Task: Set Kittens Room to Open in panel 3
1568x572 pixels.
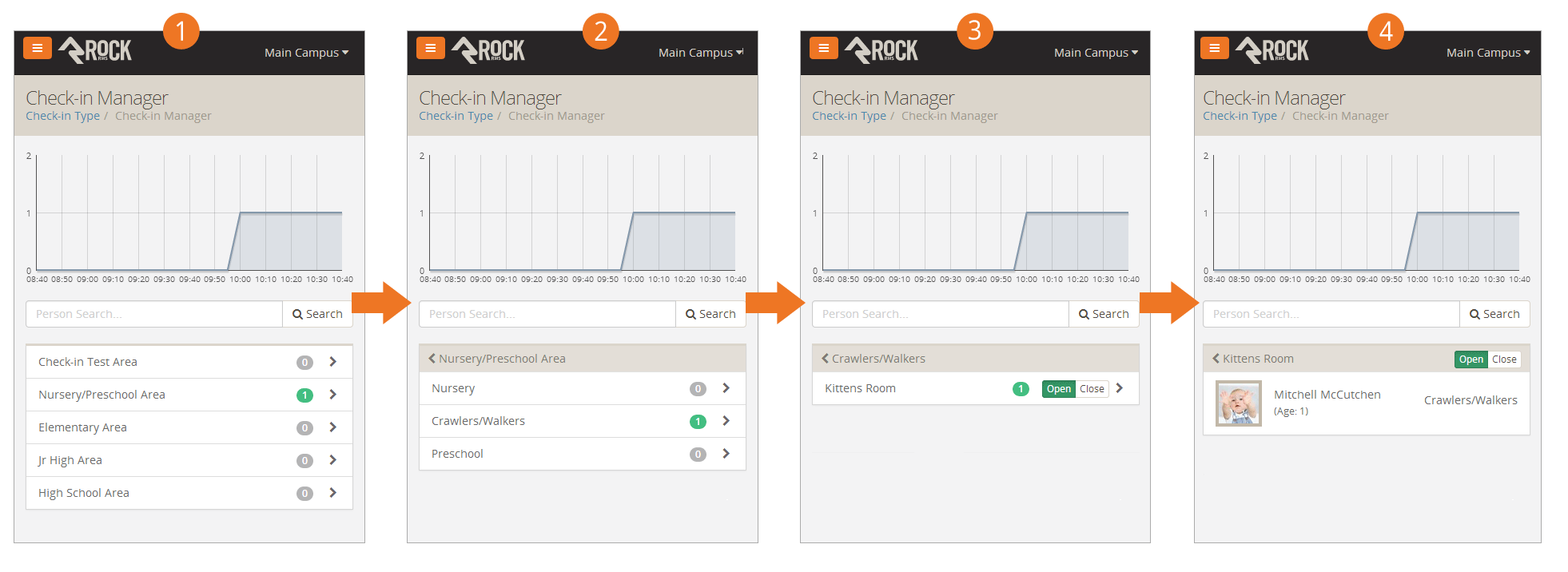Action: click(1058, 389)
